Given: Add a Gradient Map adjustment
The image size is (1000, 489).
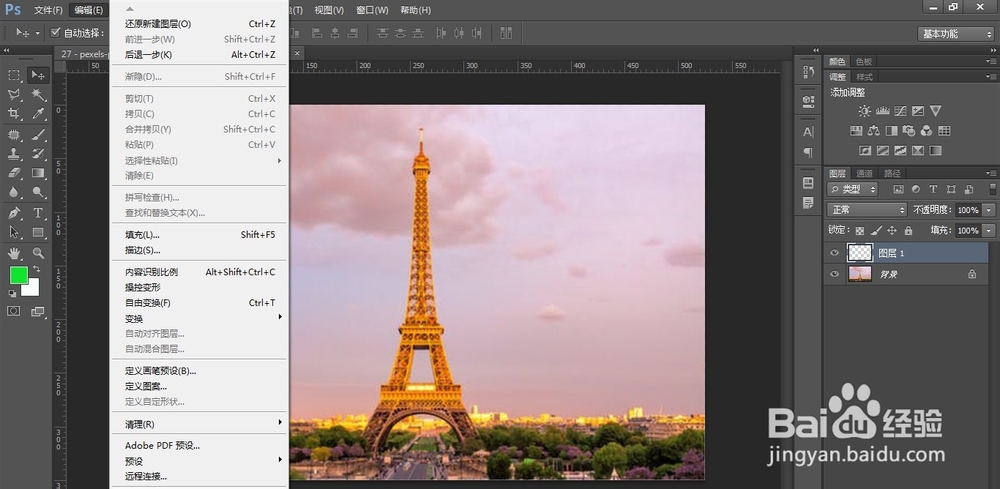Looking at the screenshot, I should [935, 151].
